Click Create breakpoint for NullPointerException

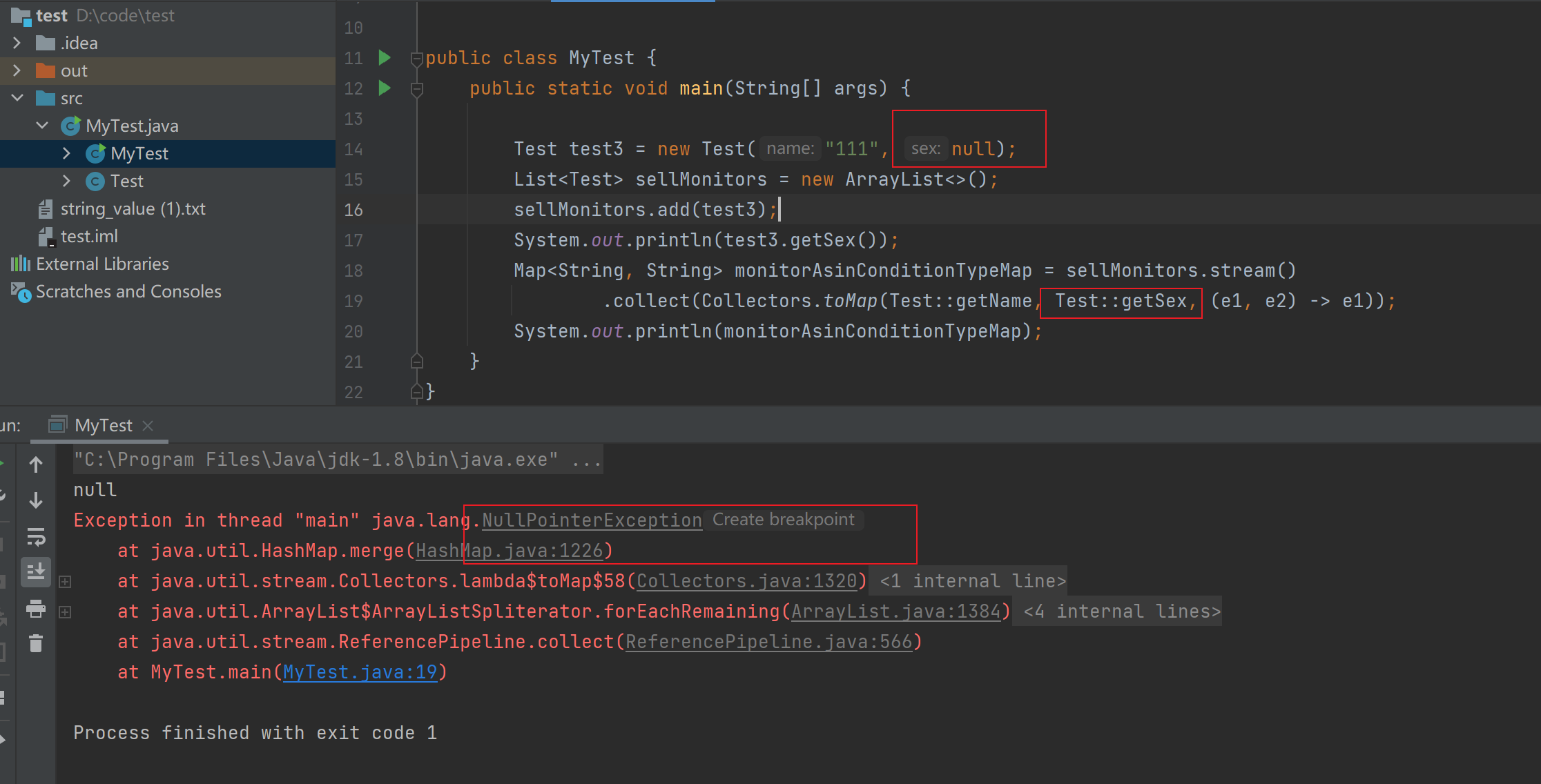coord(783,520)
